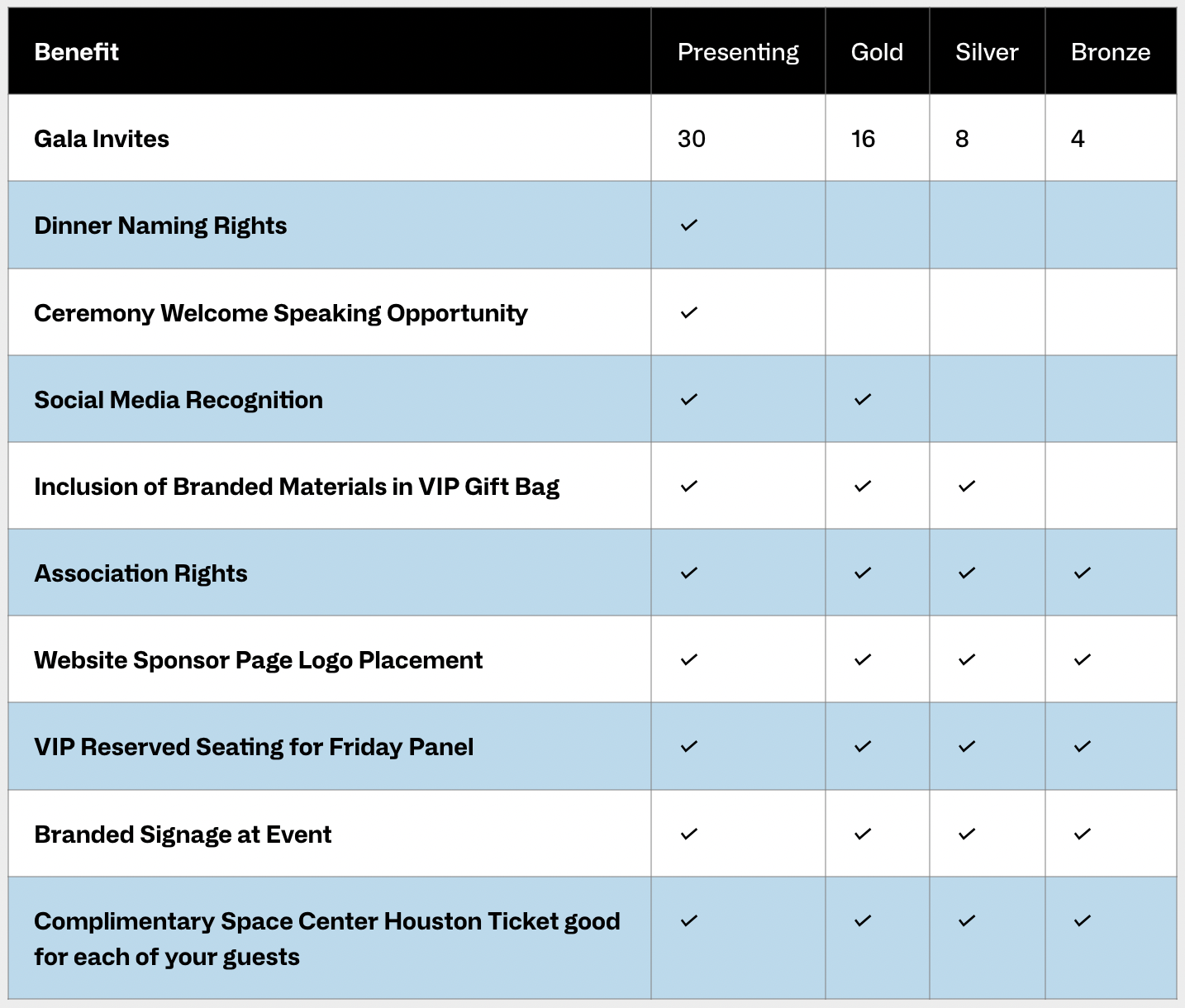The image size is (1185, 1008).
Task: Click the Benefit column header
Action: tap(77, 52)
